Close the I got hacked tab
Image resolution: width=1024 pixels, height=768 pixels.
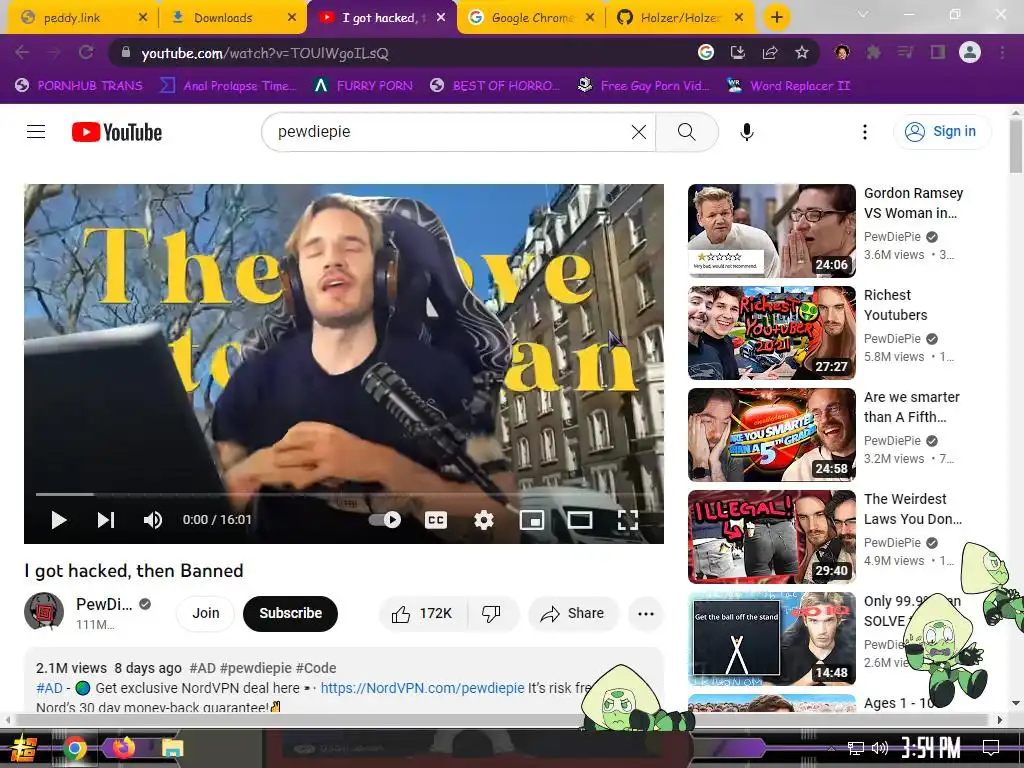pos(441,18)
